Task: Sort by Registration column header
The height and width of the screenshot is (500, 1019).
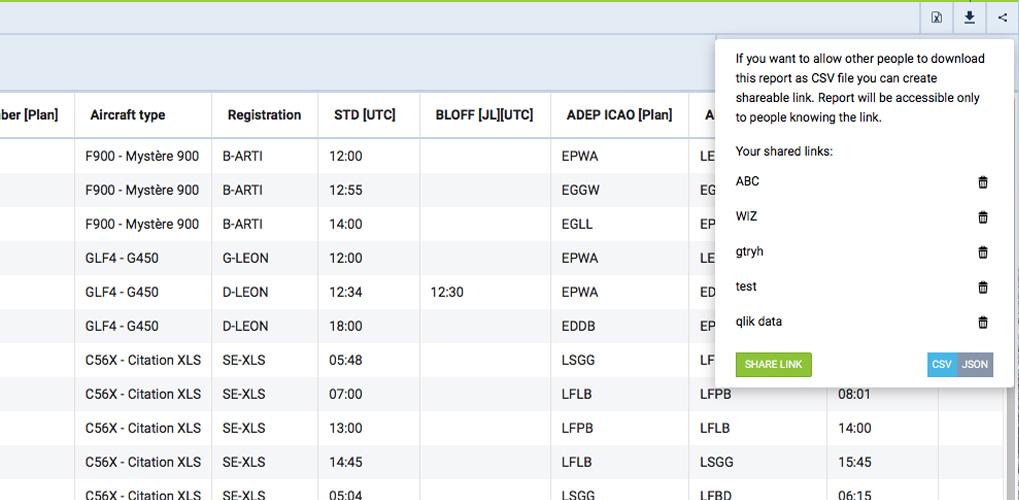Action: 264,115
